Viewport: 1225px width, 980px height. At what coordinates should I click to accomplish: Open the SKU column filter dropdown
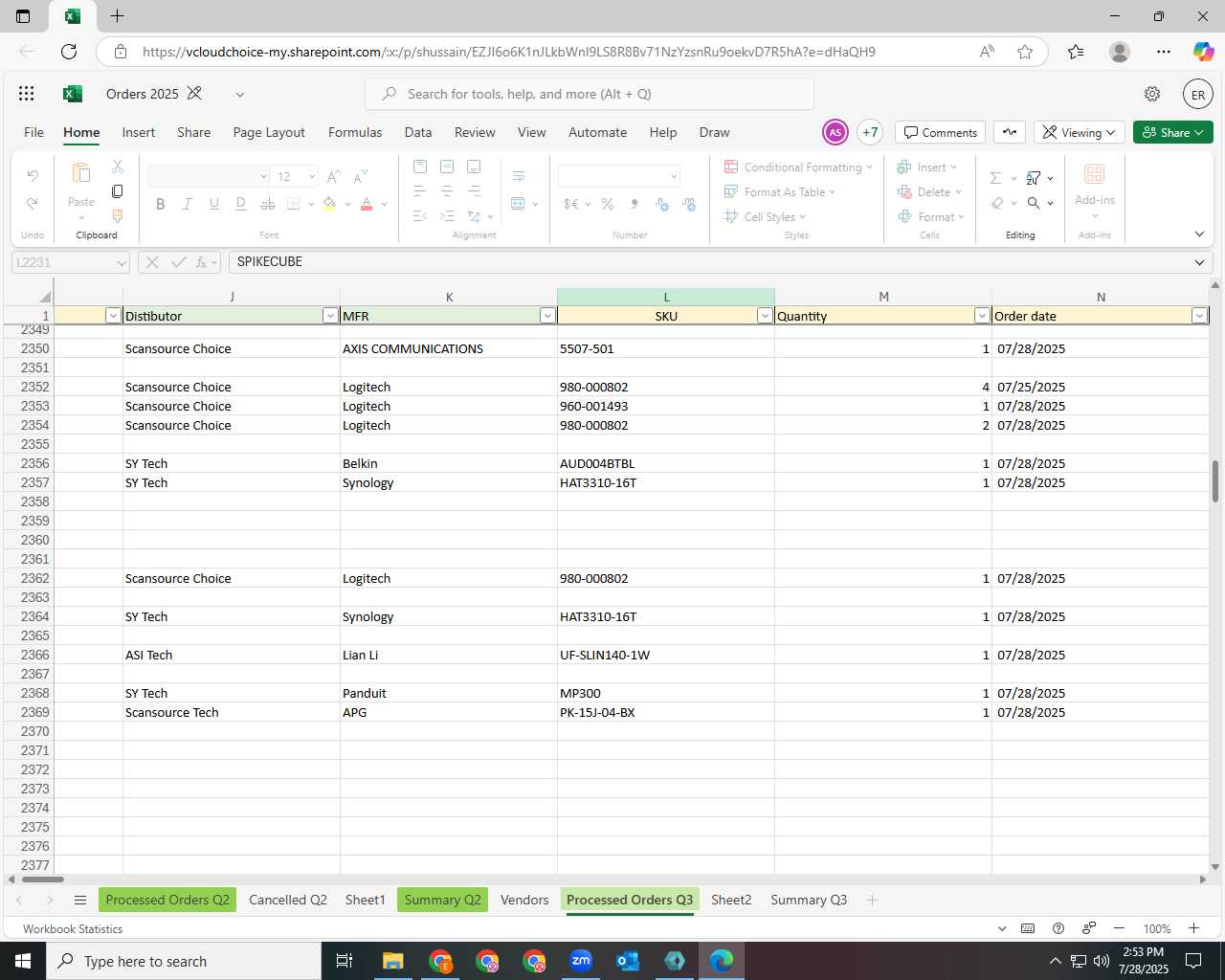[x=765, y=316]
